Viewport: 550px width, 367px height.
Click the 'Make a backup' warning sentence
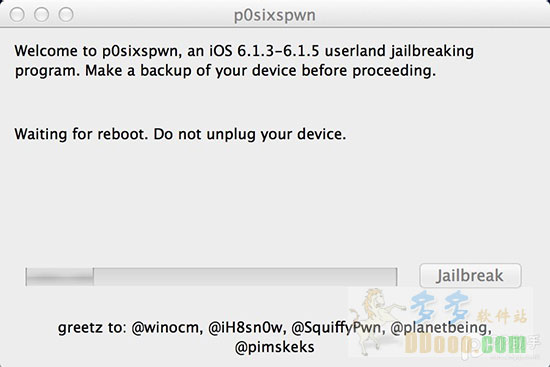point(260,71)
